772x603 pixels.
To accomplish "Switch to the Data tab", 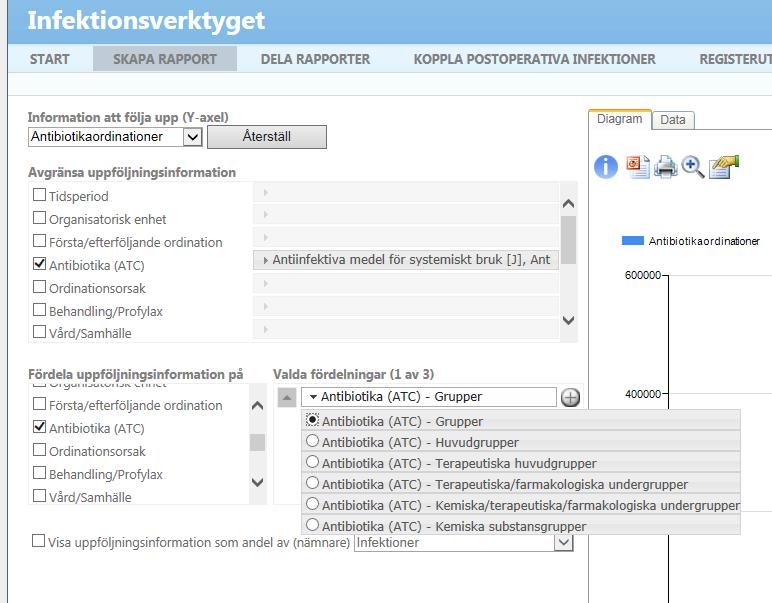I will [x=673, y=120].
